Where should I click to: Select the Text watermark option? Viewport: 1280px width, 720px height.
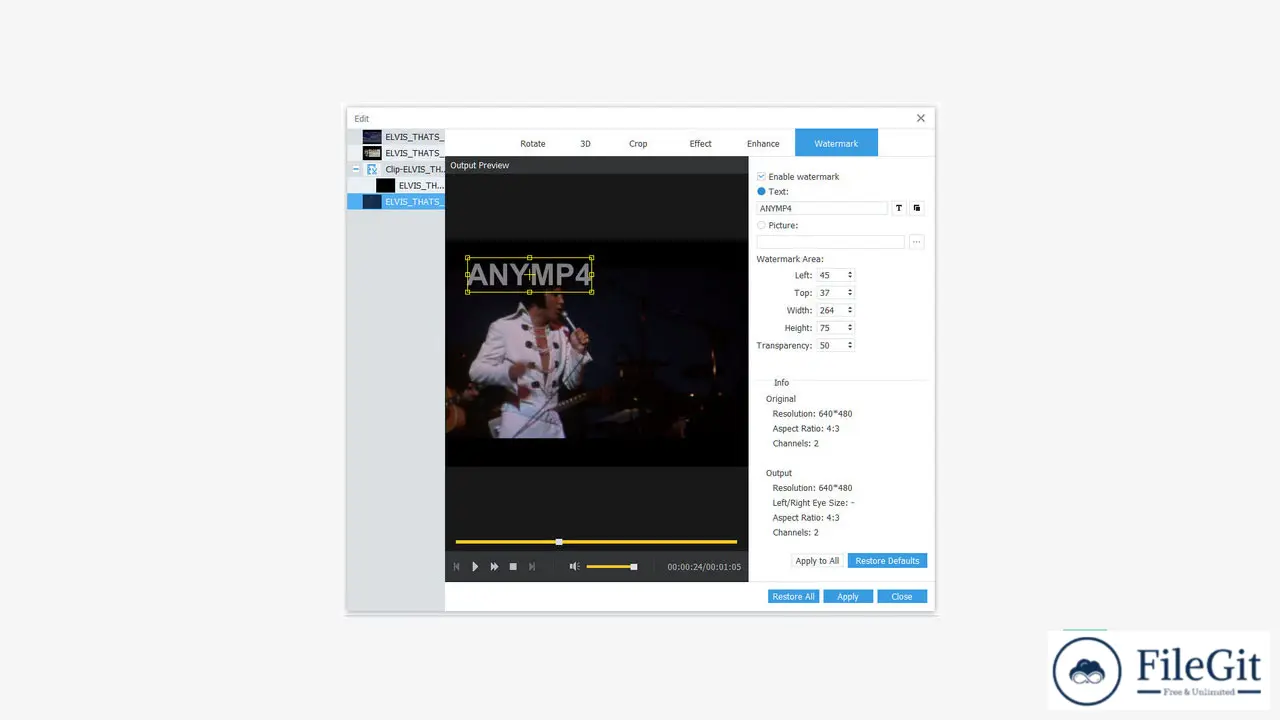761,192
